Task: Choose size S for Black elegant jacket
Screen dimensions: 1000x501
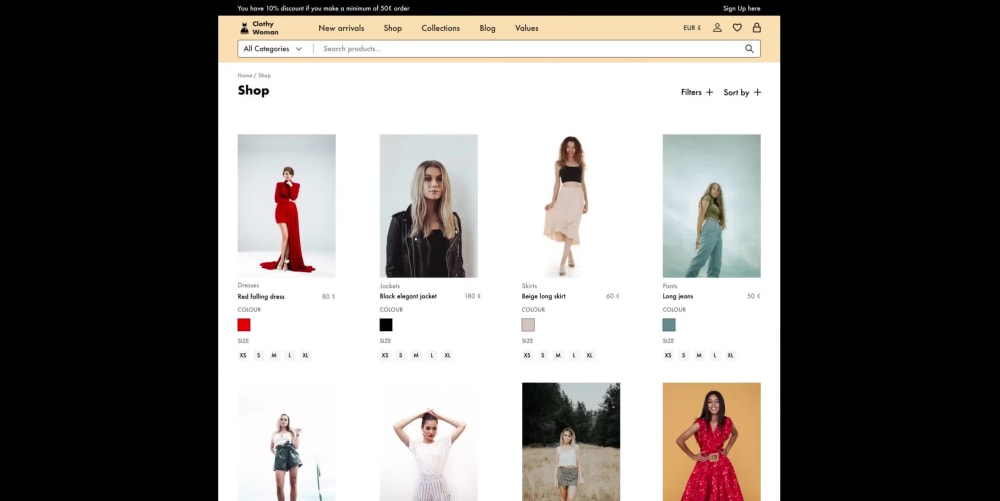Action: [401, 356]
